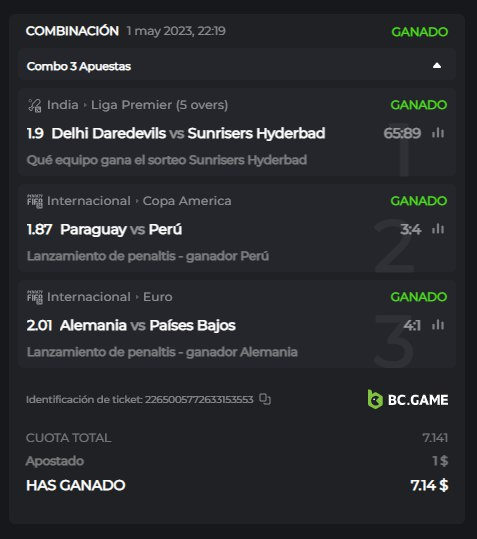Click the HAS GANADO 7.14 $ amount
The image size is (477, 539).
429,485
